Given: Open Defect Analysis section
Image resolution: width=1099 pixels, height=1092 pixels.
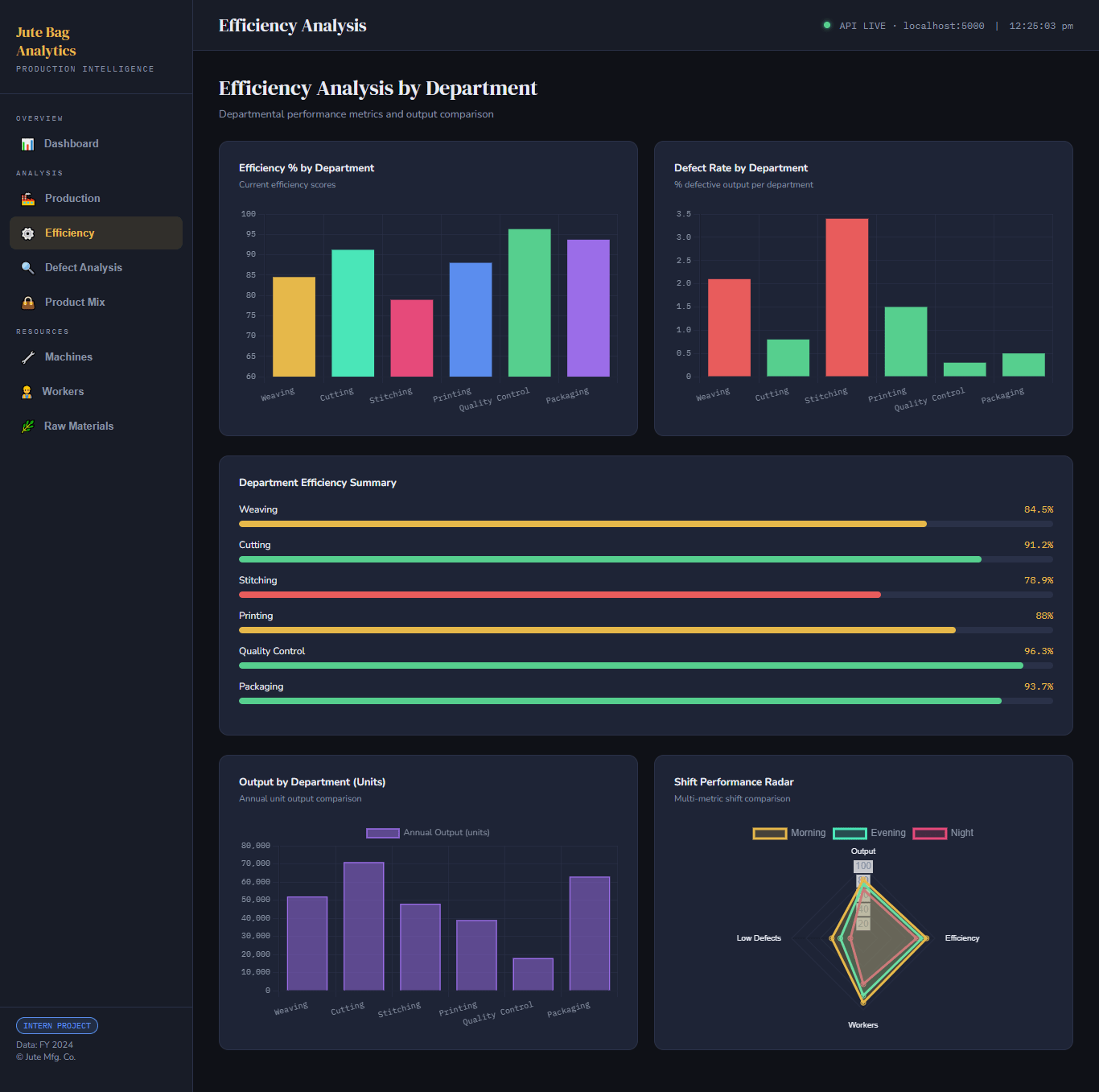Looking at the screenshot, I should click(96, 268).
